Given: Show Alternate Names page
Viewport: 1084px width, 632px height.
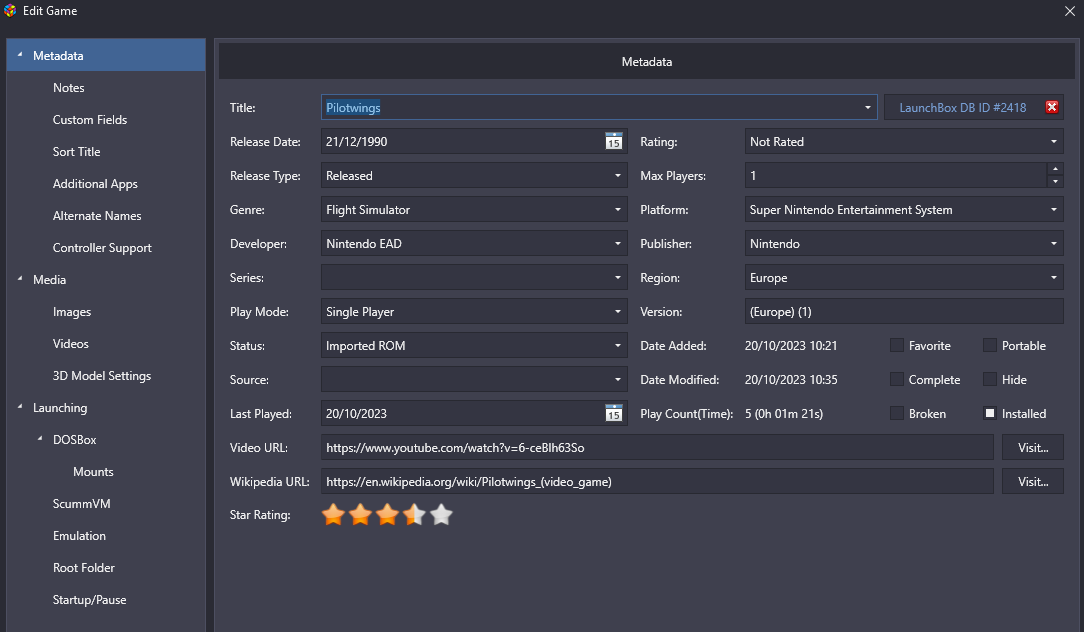Looking at the screenshot, I should coord(97,216).
